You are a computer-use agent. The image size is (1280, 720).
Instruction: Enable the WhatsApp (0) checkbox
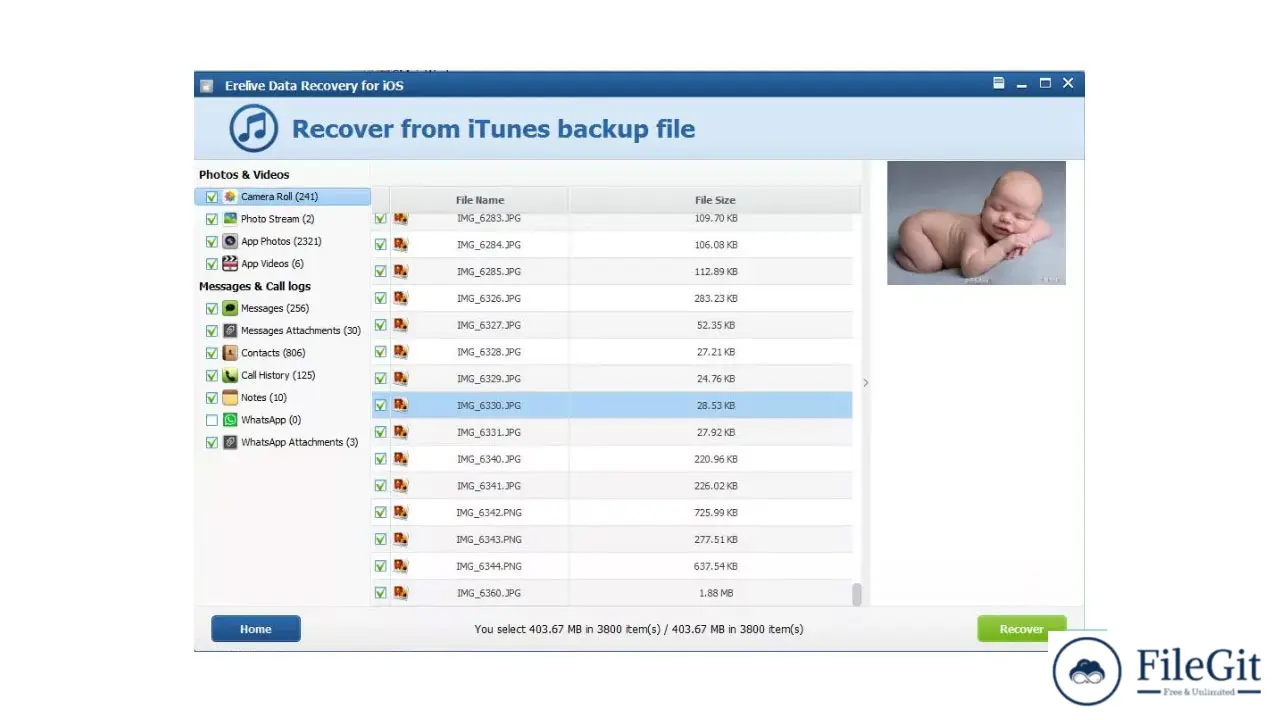[211, 420]
